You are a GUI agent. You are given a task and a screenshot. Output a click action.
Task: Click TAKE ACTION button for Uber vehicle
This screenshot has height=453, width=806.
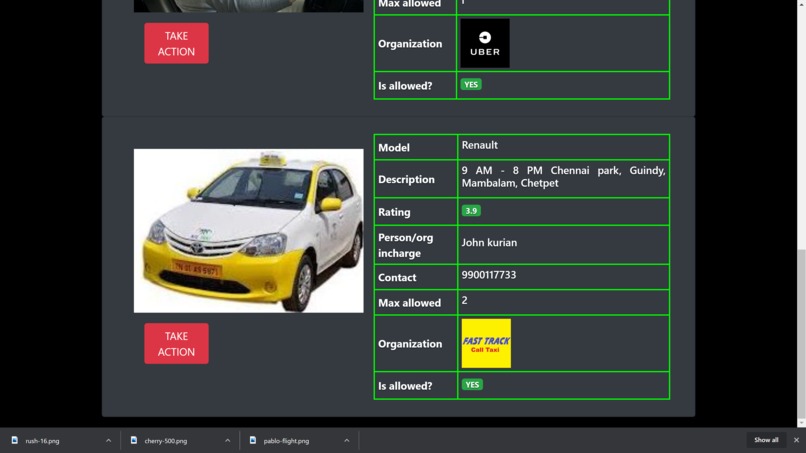coord(176,43)
